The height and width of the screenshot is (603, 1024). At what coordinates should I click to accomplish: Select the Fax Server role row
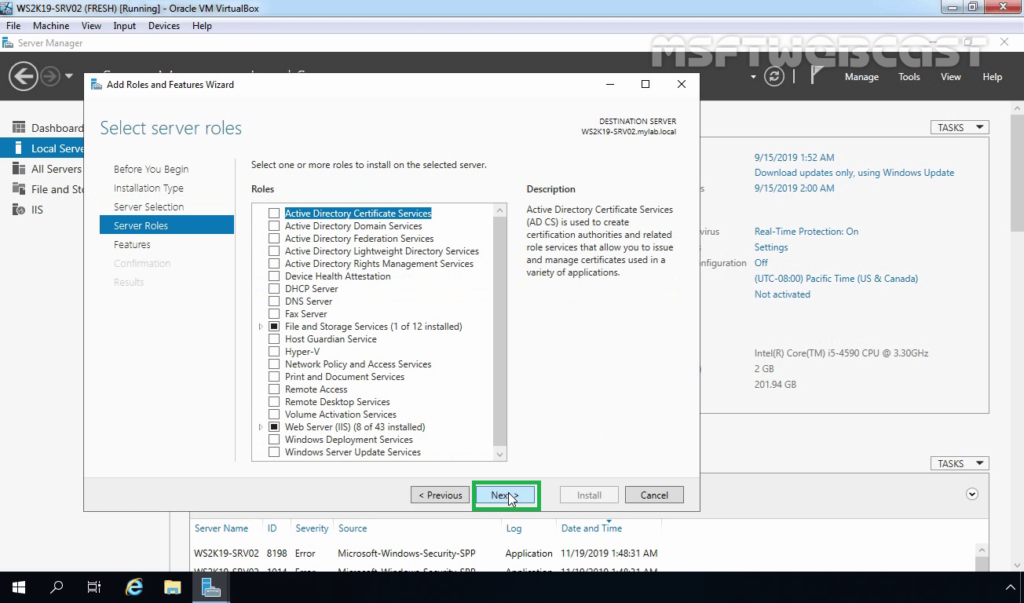[306, 314]
